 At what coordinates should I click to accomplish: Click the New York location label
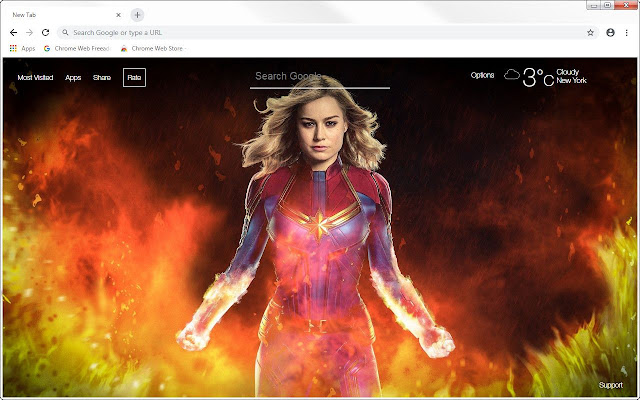tap(571, 80)
